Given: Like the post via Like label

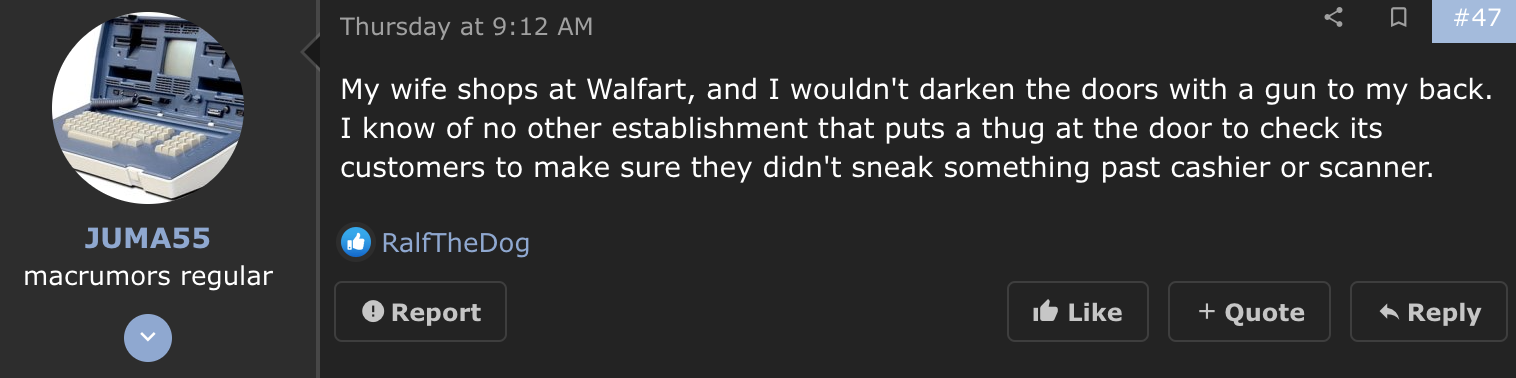Looking at the screenshot, I should (1095, 312).
